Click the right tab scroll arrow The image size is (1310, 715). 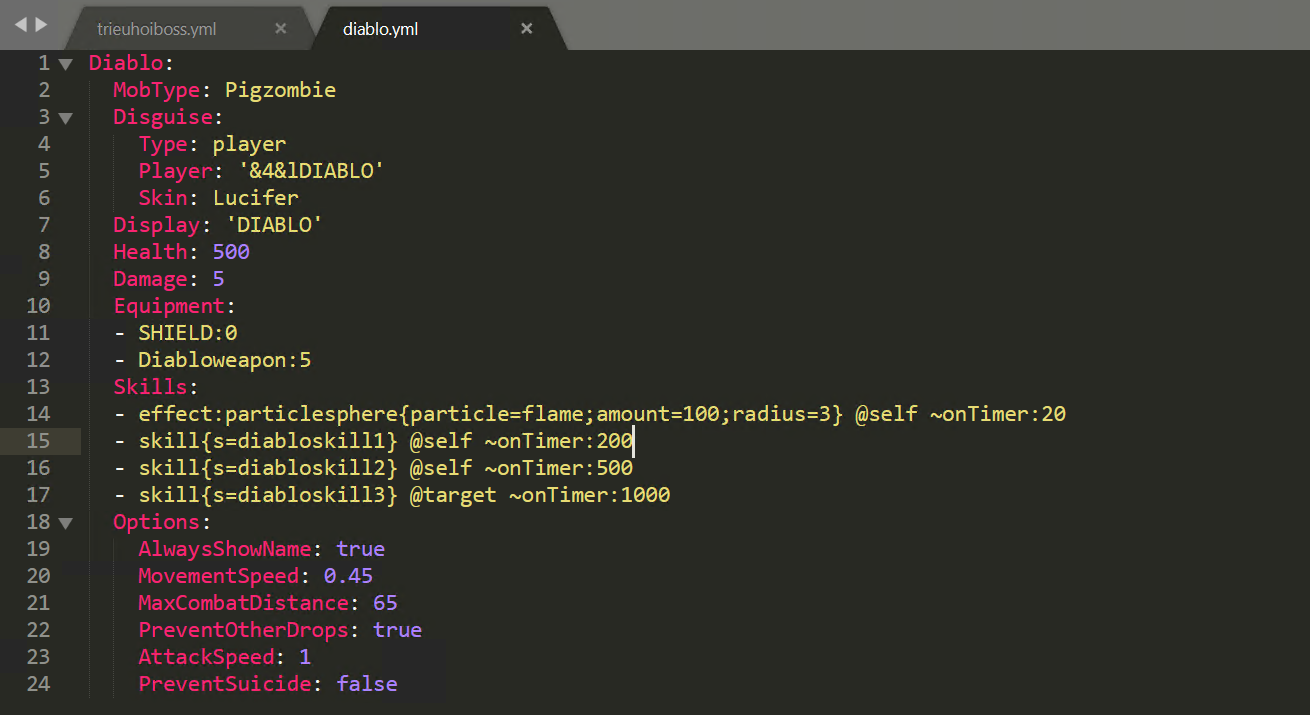click(x=41, y=24)
